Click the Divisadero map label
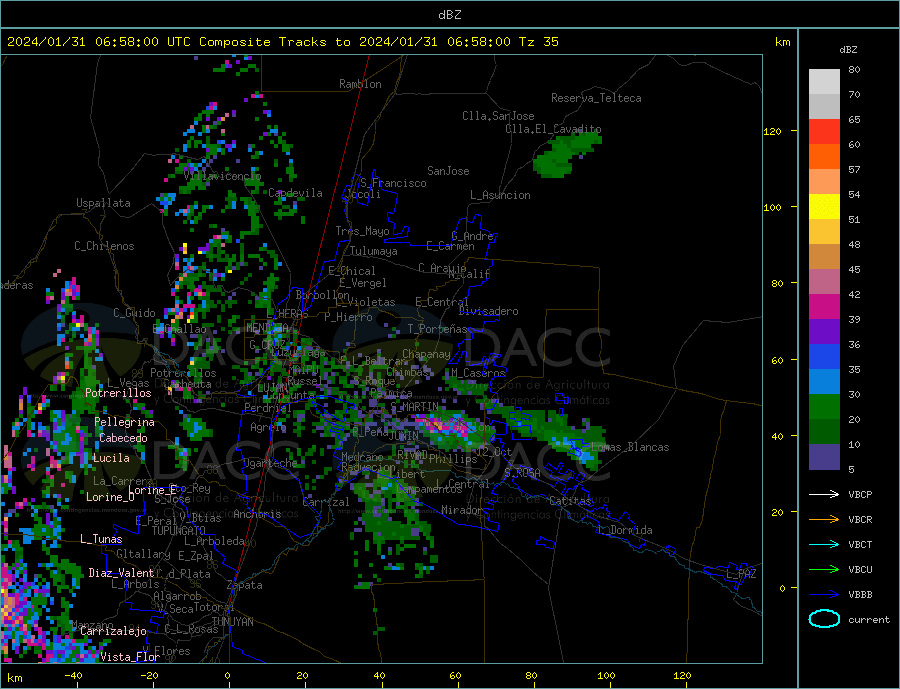This screenshot has width=900, height=689. click(488, 311)
